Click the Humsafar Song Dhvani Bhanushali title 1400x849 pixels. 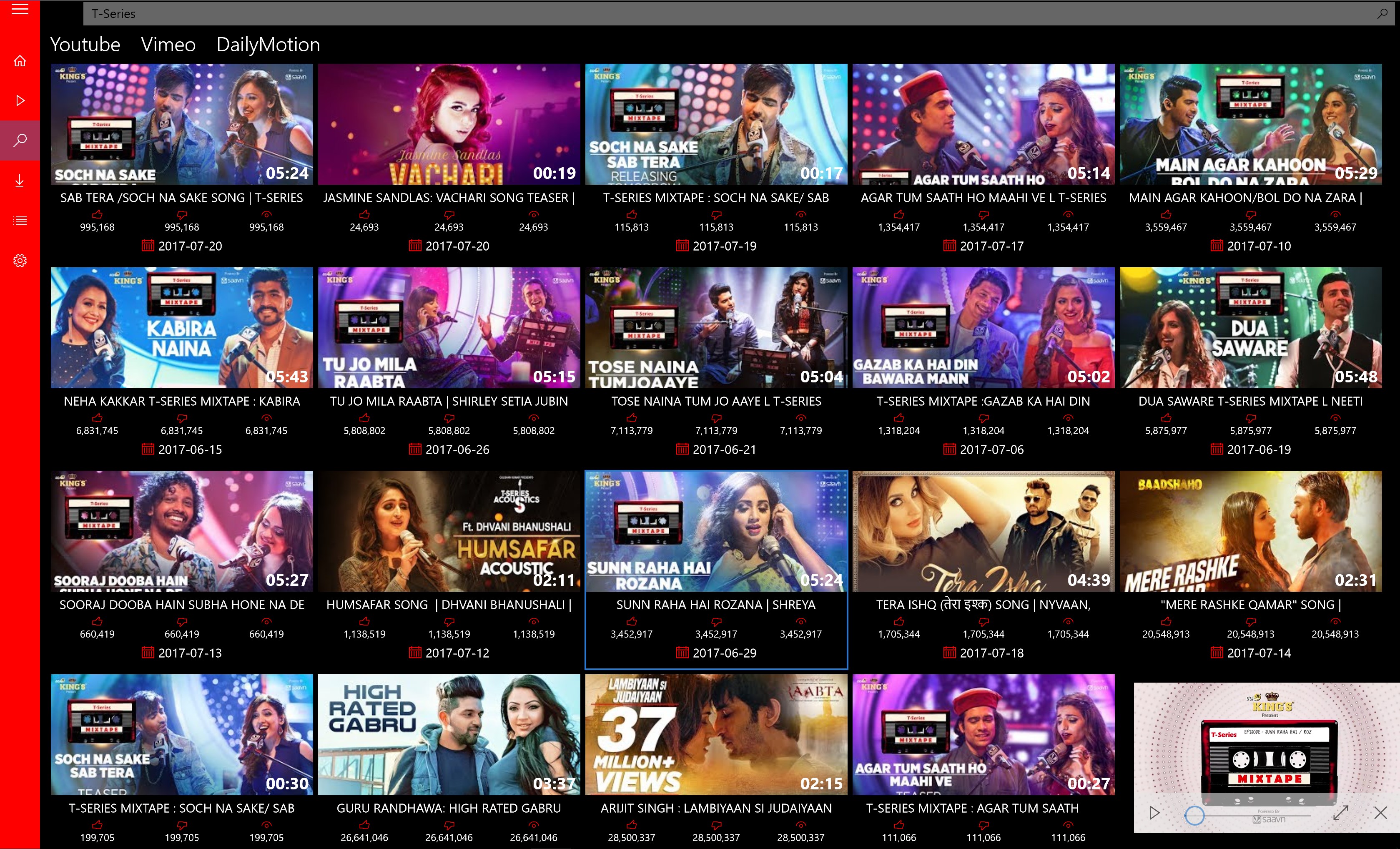click(448, 605)
